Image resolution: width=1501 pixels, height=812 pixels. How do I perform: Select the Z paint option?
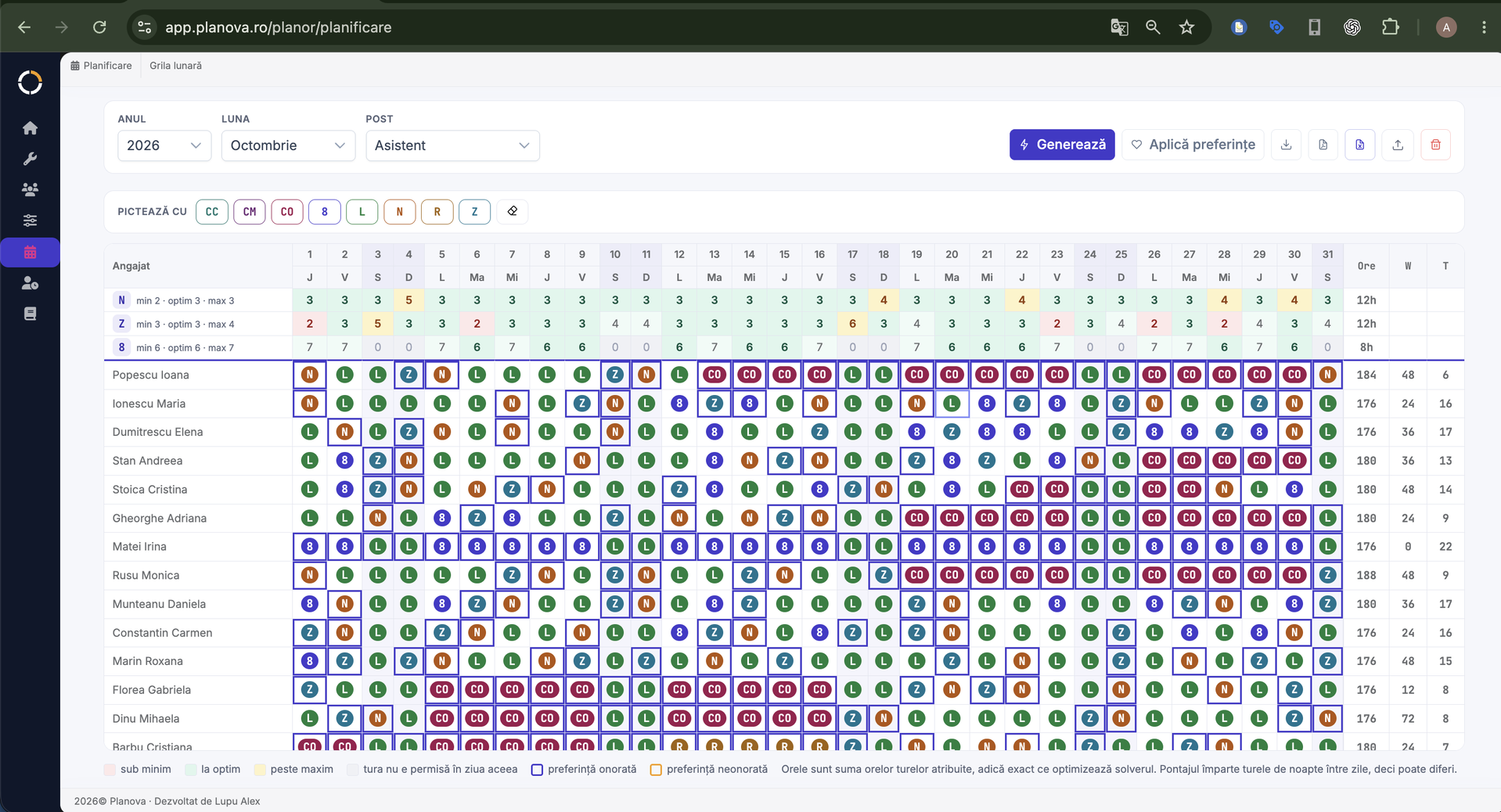point(475,211)
